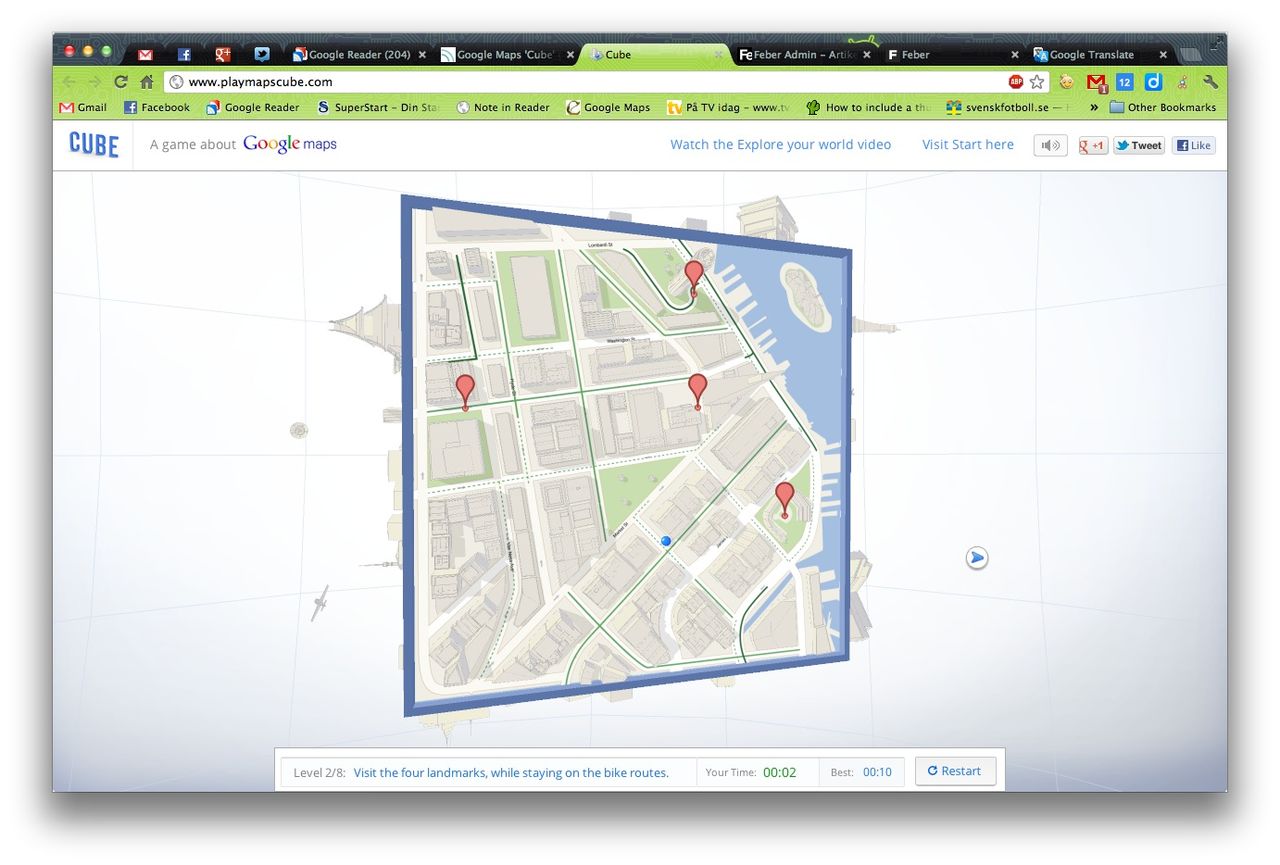Open the pinned Gmail tab
The height and width of the screenshot is (865, 1280).
[146, 55]
